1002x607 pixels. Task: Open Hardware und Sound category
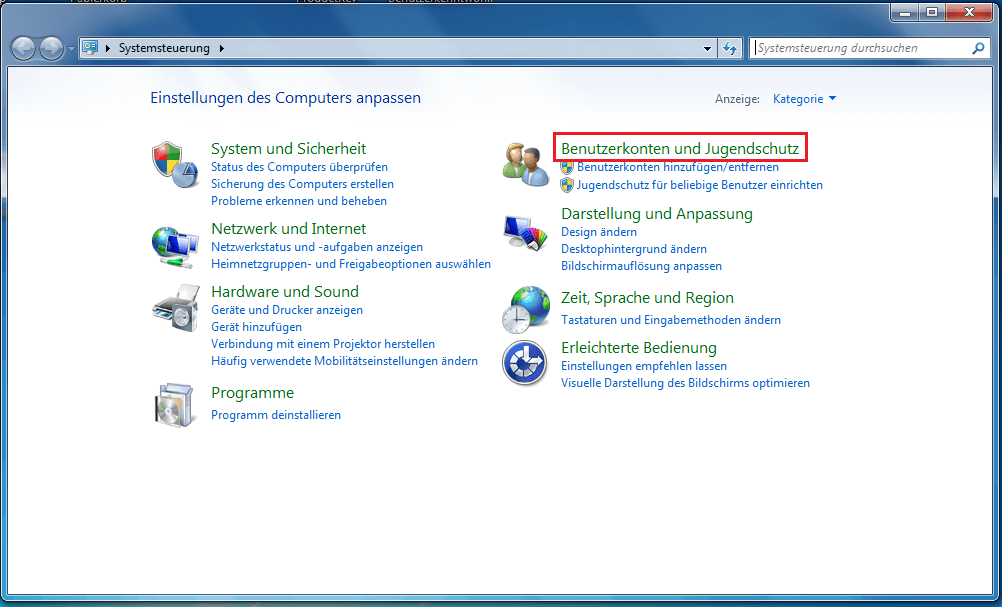pos(284,291)
